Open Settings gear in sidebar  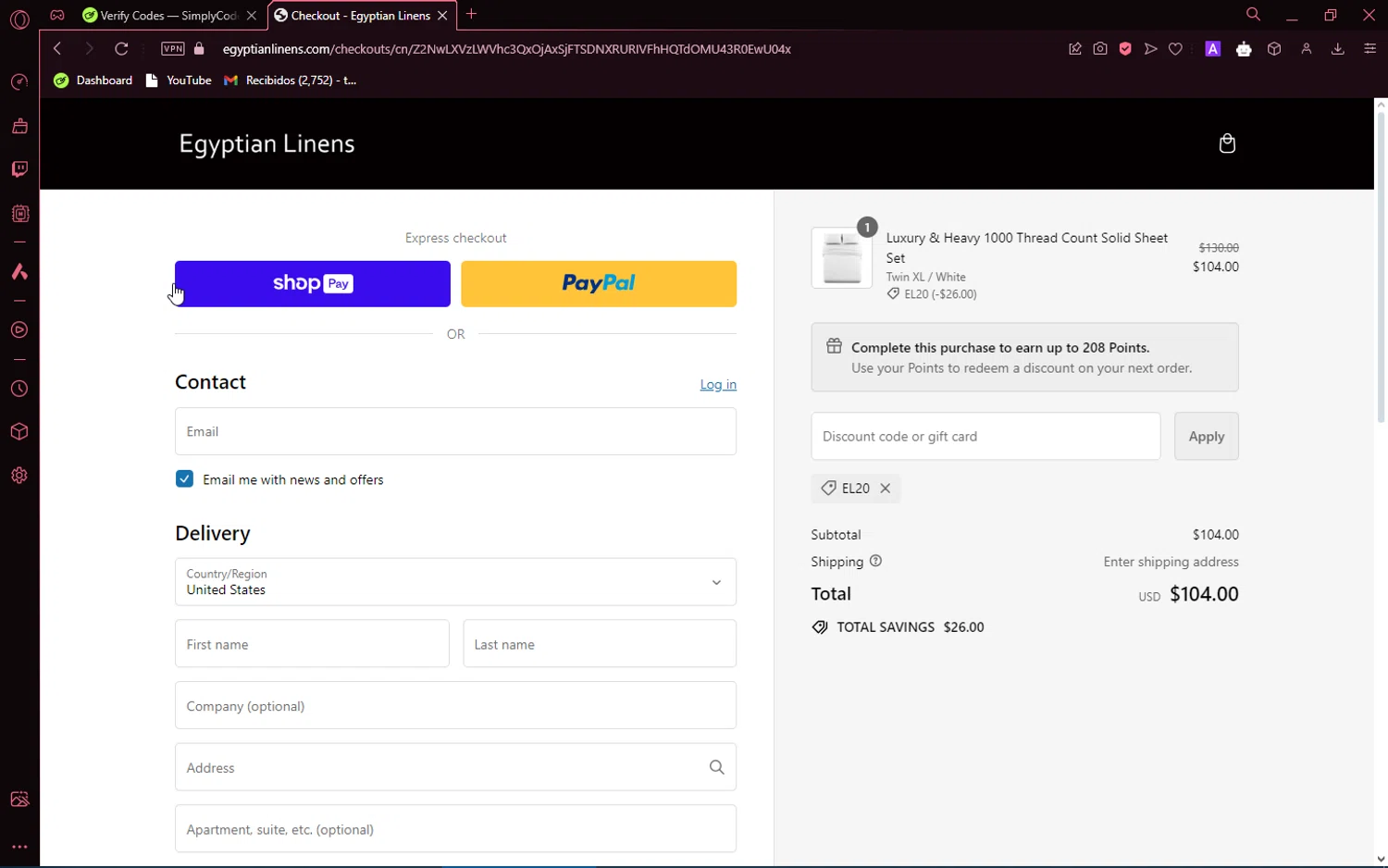tap(19, 476)
